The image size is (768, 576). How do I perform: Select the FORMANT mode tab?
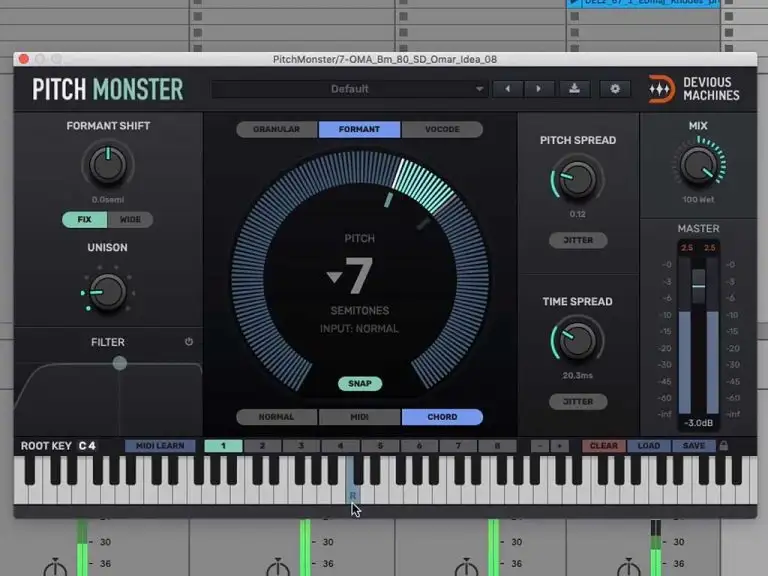tap(359, 129)
